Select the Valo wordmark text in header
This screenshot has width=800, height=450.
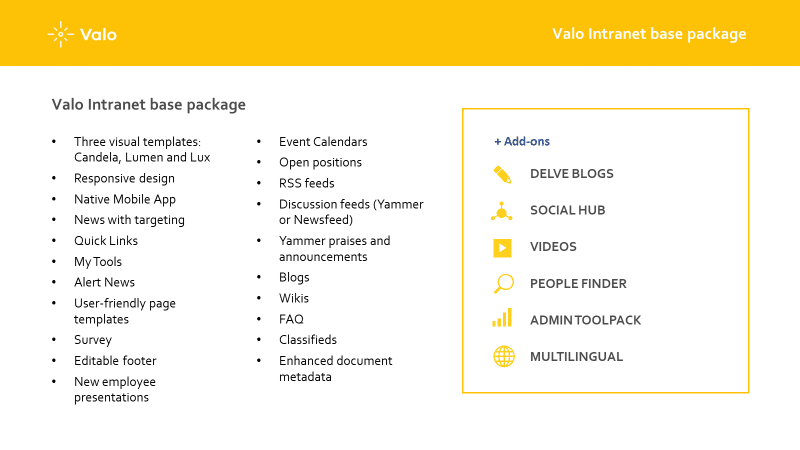click(x=98, y=35)
